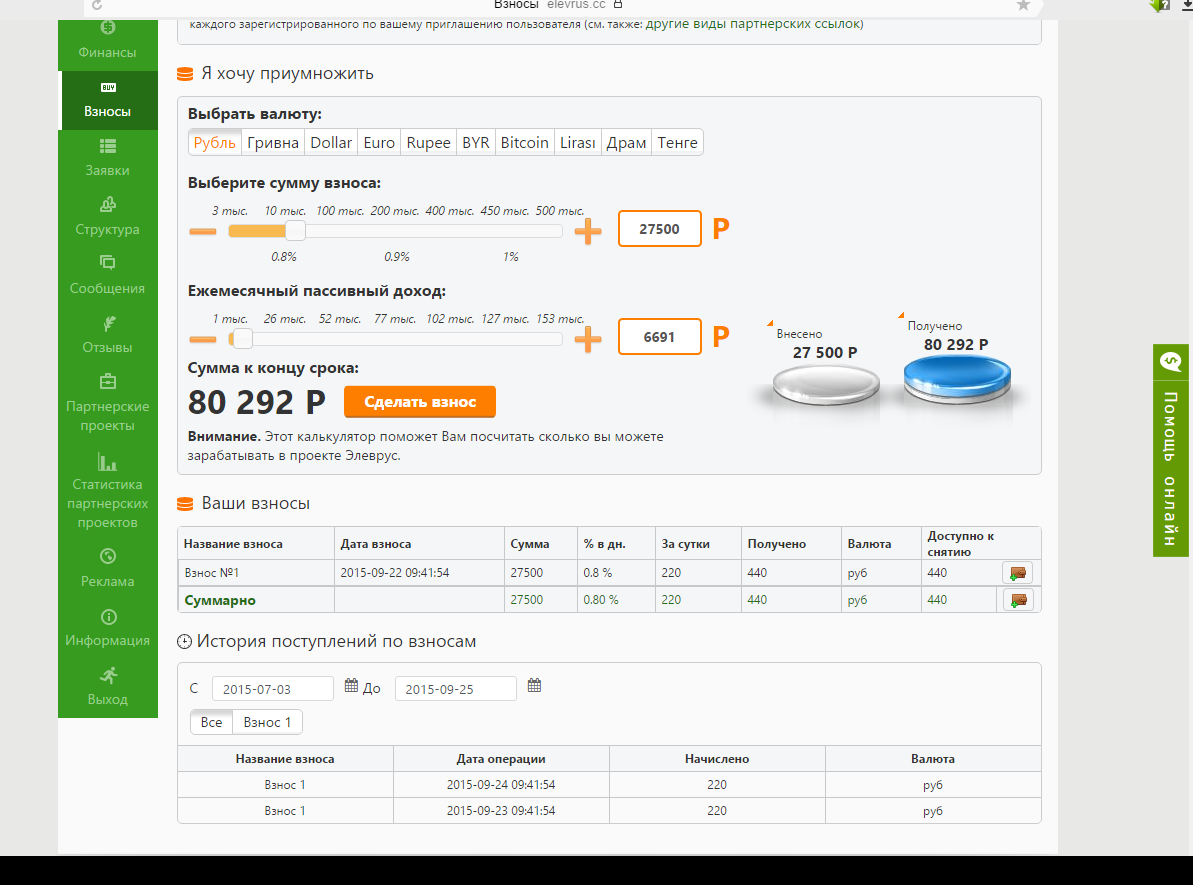Viewport: 1193px width, 885px height.
Task: Open the Сообщения sidebar section
Action: coord(107,275)
